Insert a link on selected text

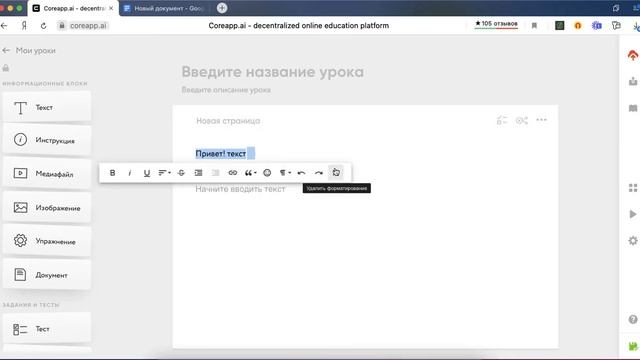[x=233, y=173]
